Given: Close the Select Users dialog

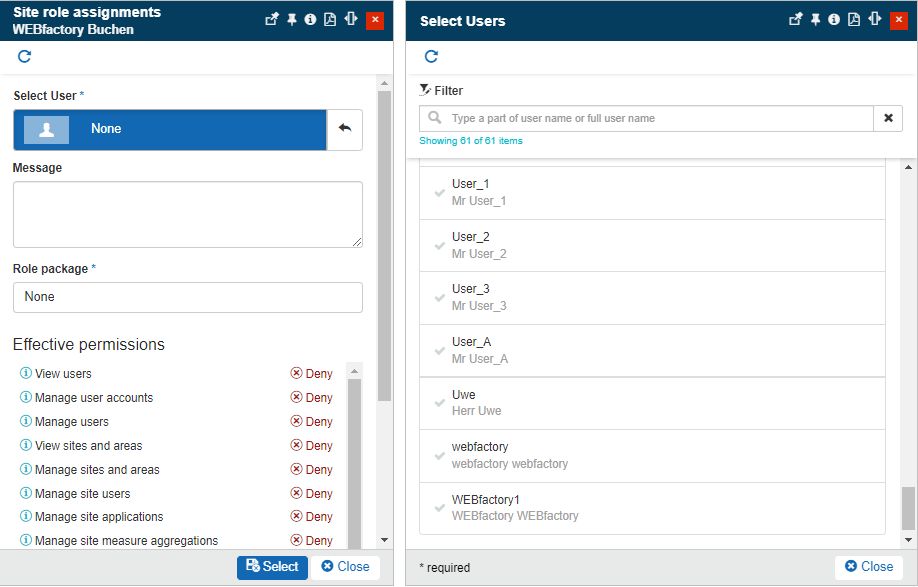Looking at the screenshot, I should point(867,566).
